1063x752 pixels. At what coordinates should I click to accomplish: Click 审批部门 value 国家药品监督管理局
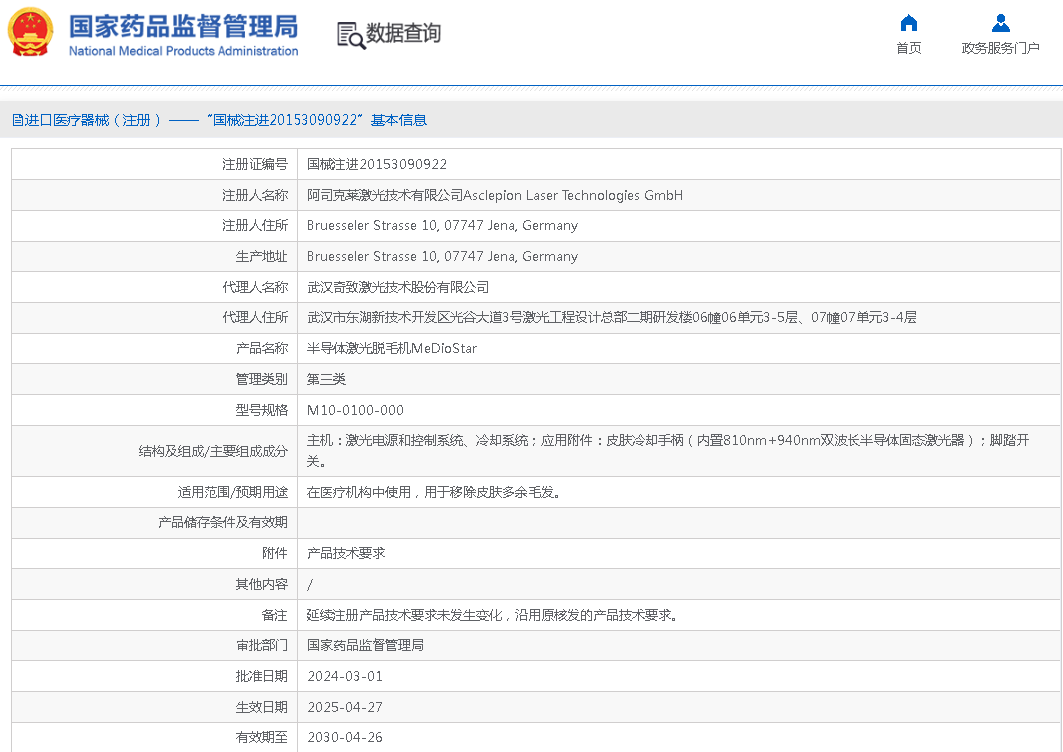point(365,645)
